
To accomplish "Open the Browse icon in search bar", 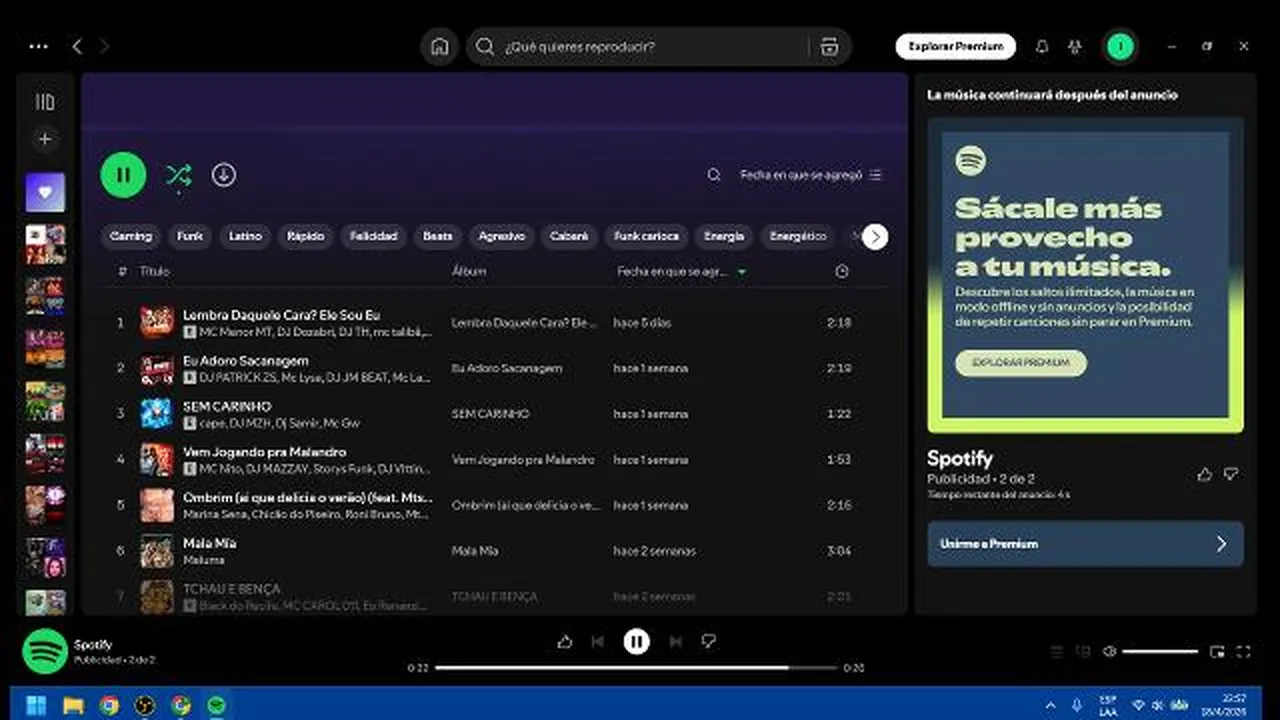I will click(829, 46).
